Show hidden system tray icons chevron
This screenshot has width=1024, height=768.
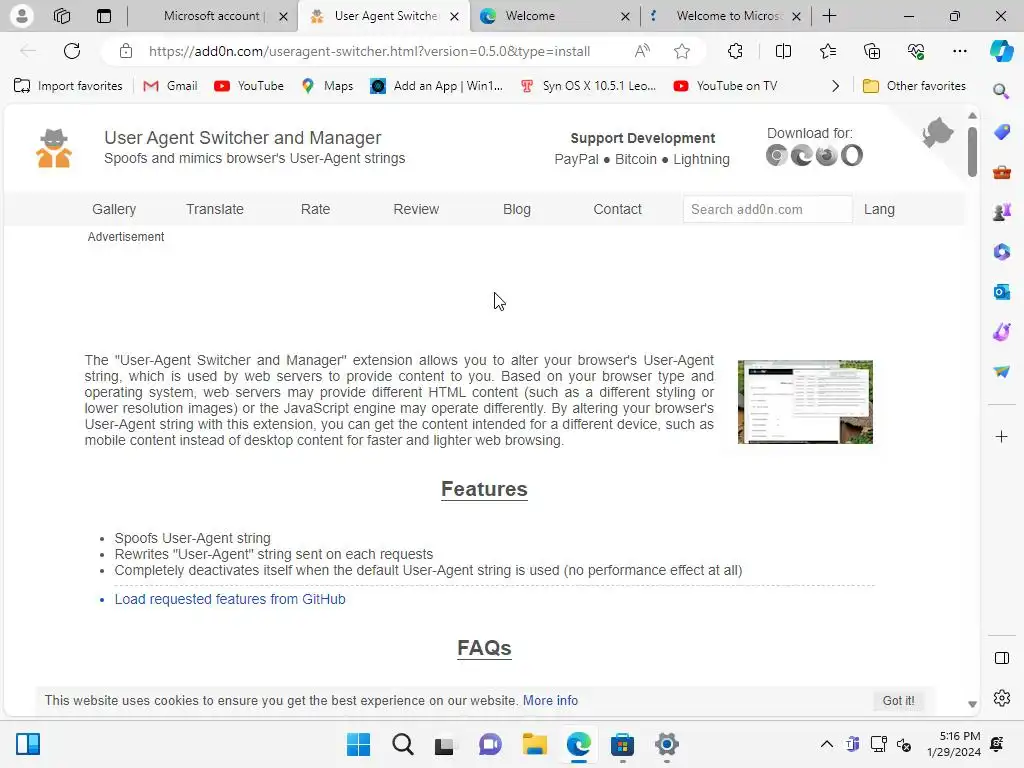tap(826, 744)
